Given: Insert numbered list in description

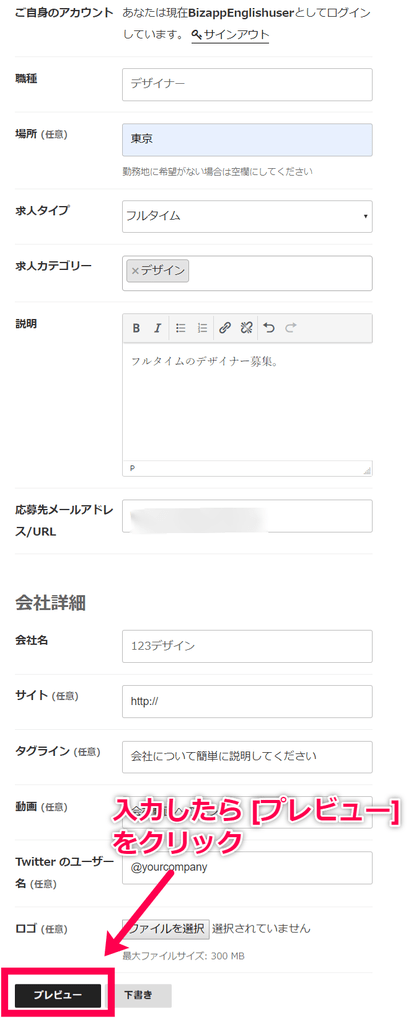Looking at the screenshot, I should 202,328.
